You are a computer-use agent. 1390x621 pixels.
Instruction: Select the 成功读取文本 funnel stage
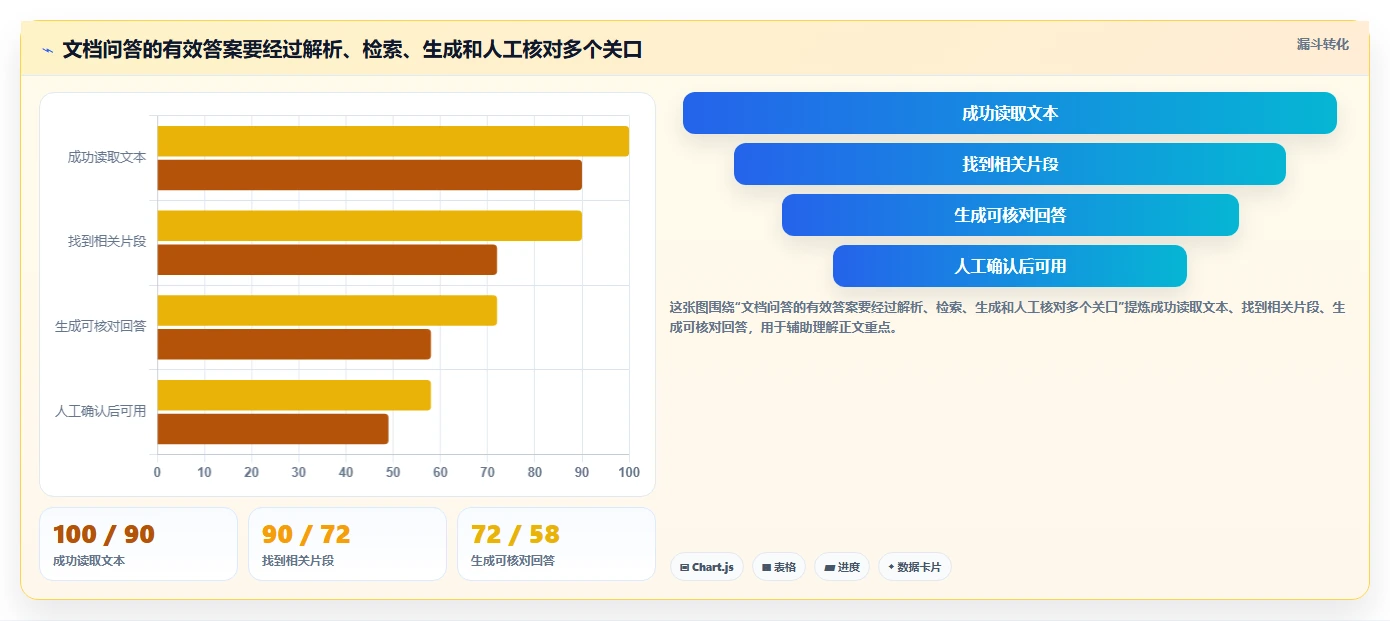(x=1009, y=113)
